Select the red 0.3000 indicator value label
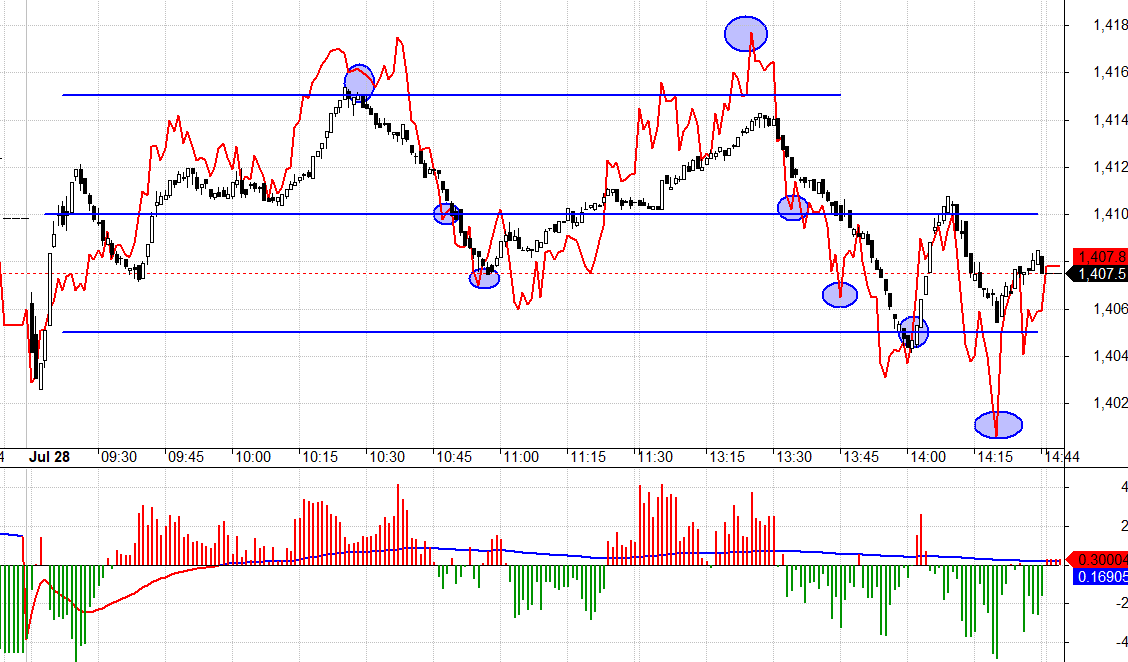 click(1099, 559)
